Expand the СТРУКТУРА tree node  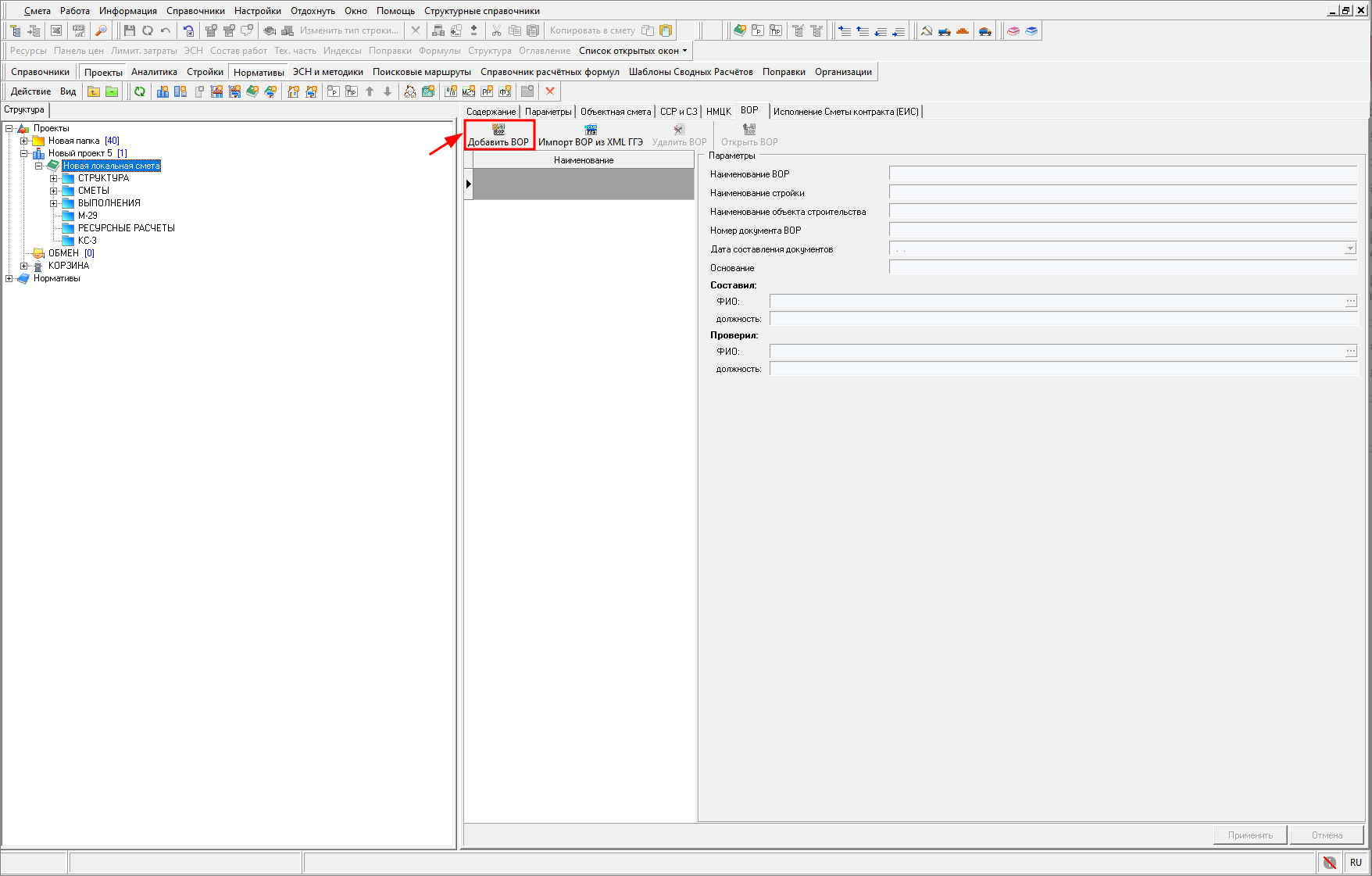tap(54, 178)
